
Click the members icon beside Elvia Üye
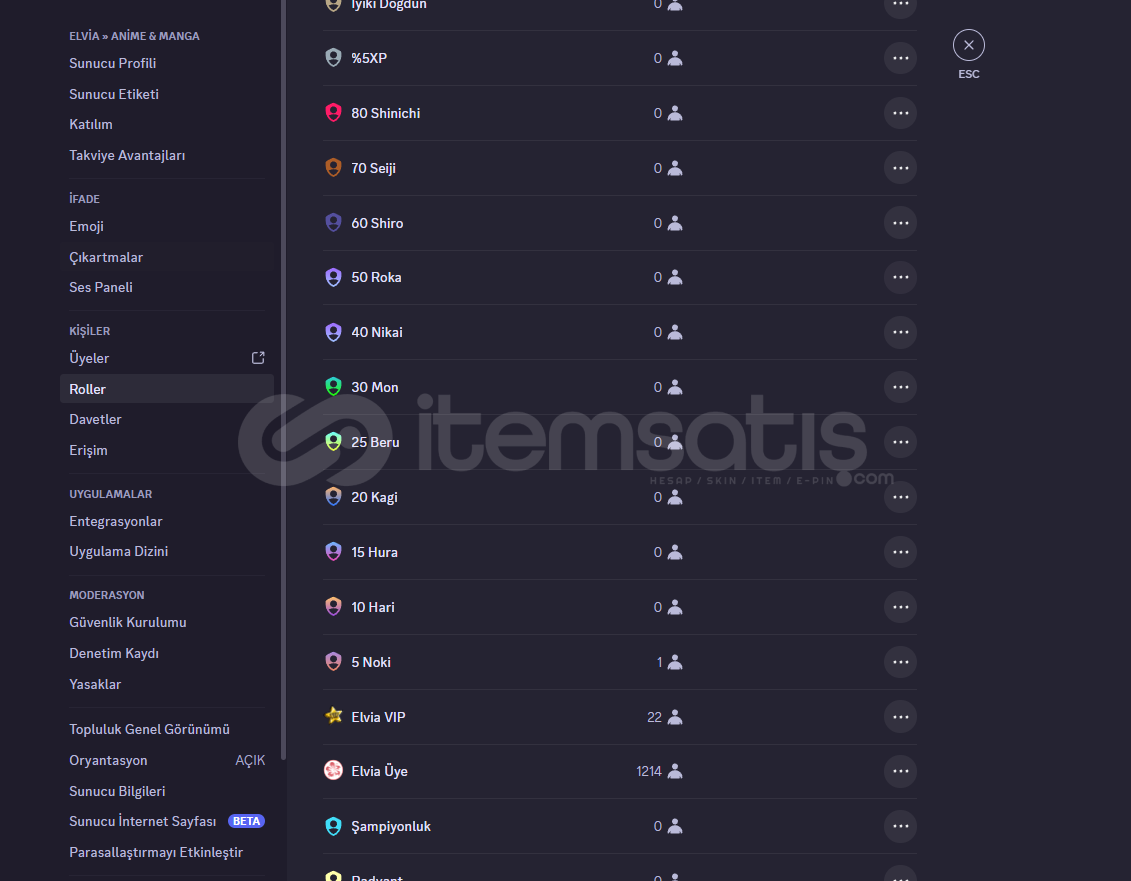(674, 771)
